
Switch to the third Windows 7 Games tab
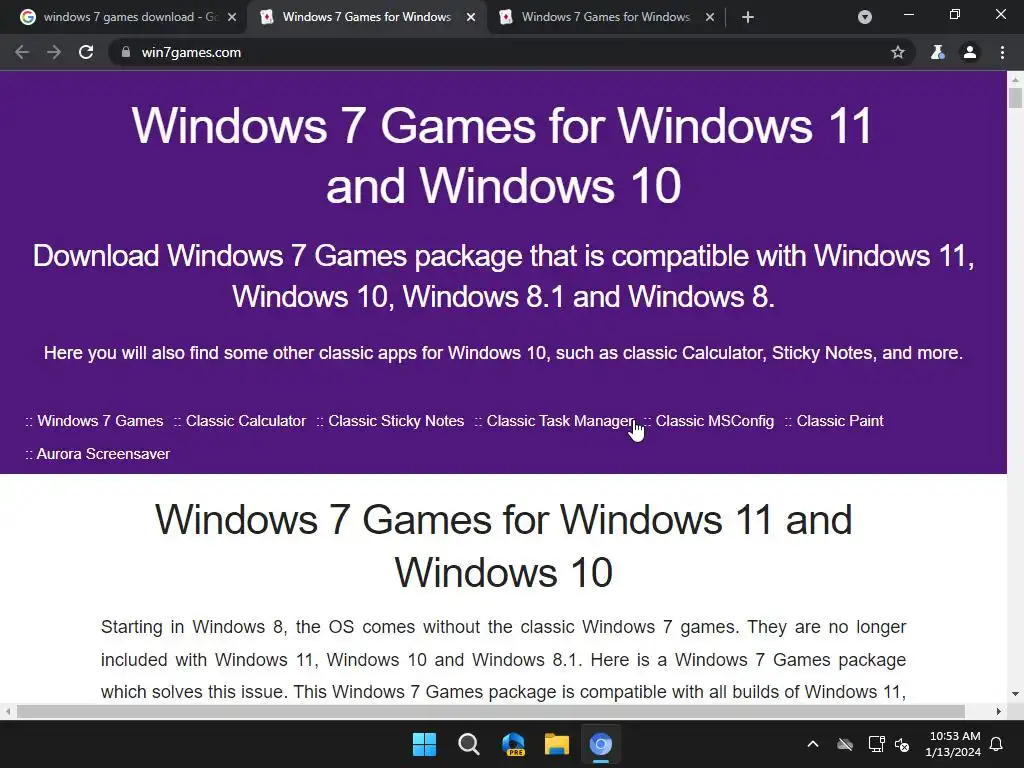click(605, 17)
